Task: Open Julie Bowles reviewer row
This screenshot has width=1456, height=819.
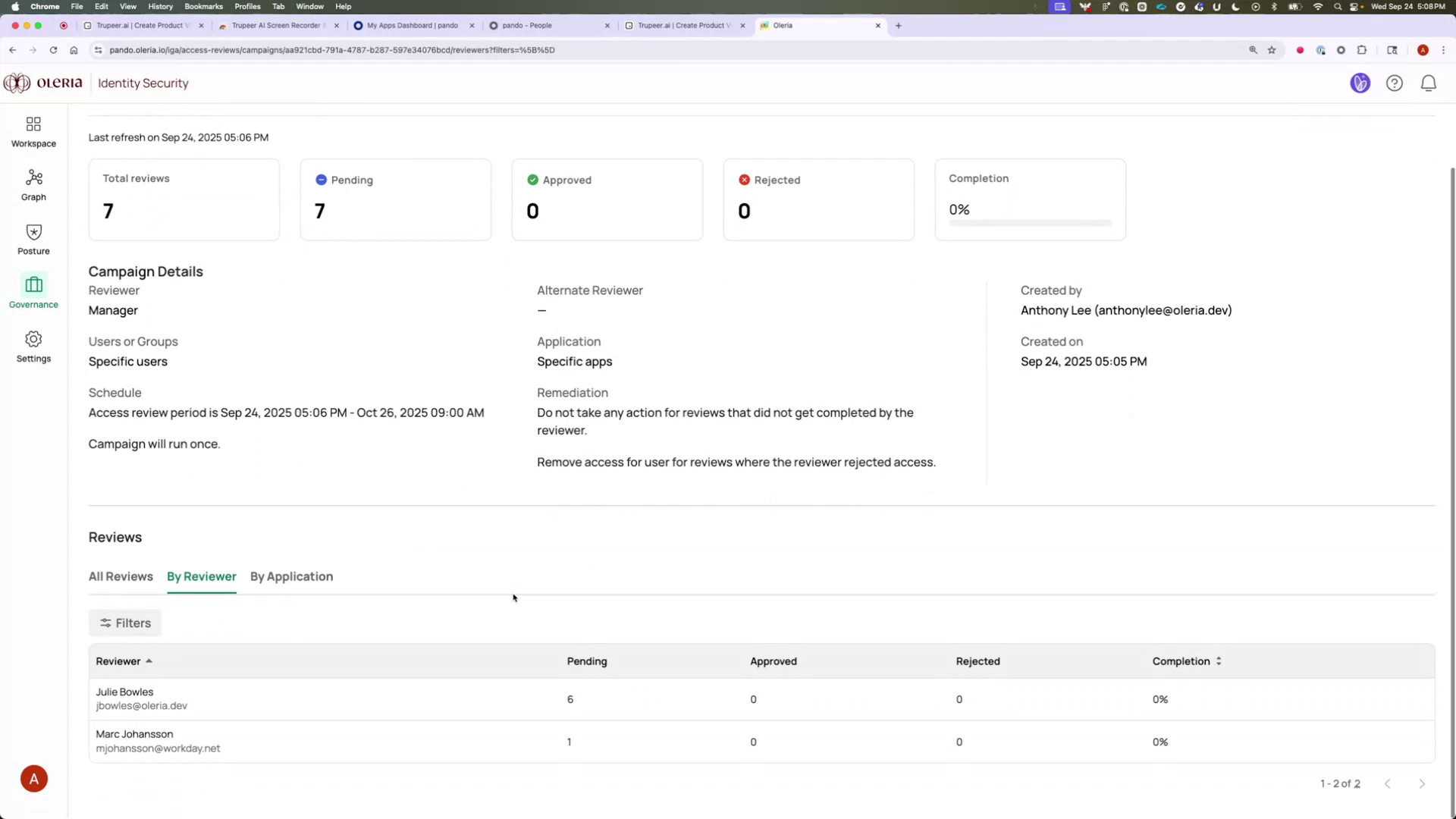Action: [124, 698]
